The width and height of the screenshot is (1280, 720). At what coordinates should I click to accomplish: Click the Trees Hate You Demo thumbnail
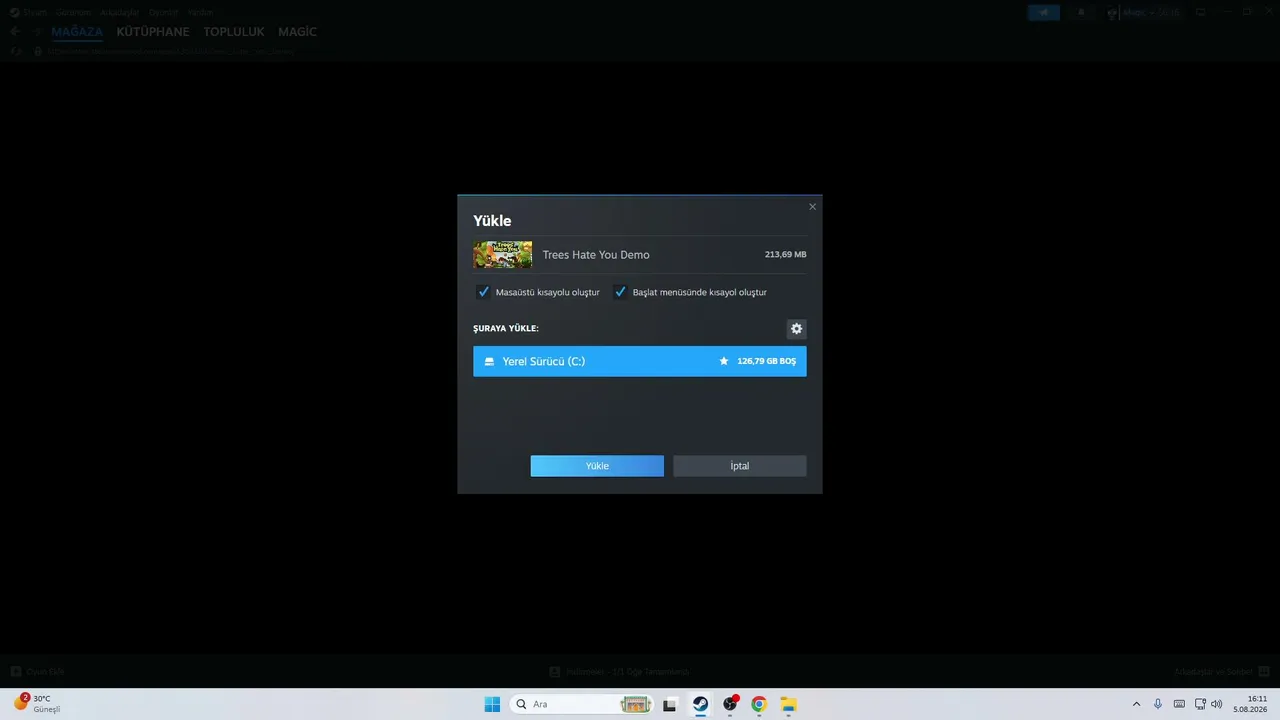pos(502,255)
